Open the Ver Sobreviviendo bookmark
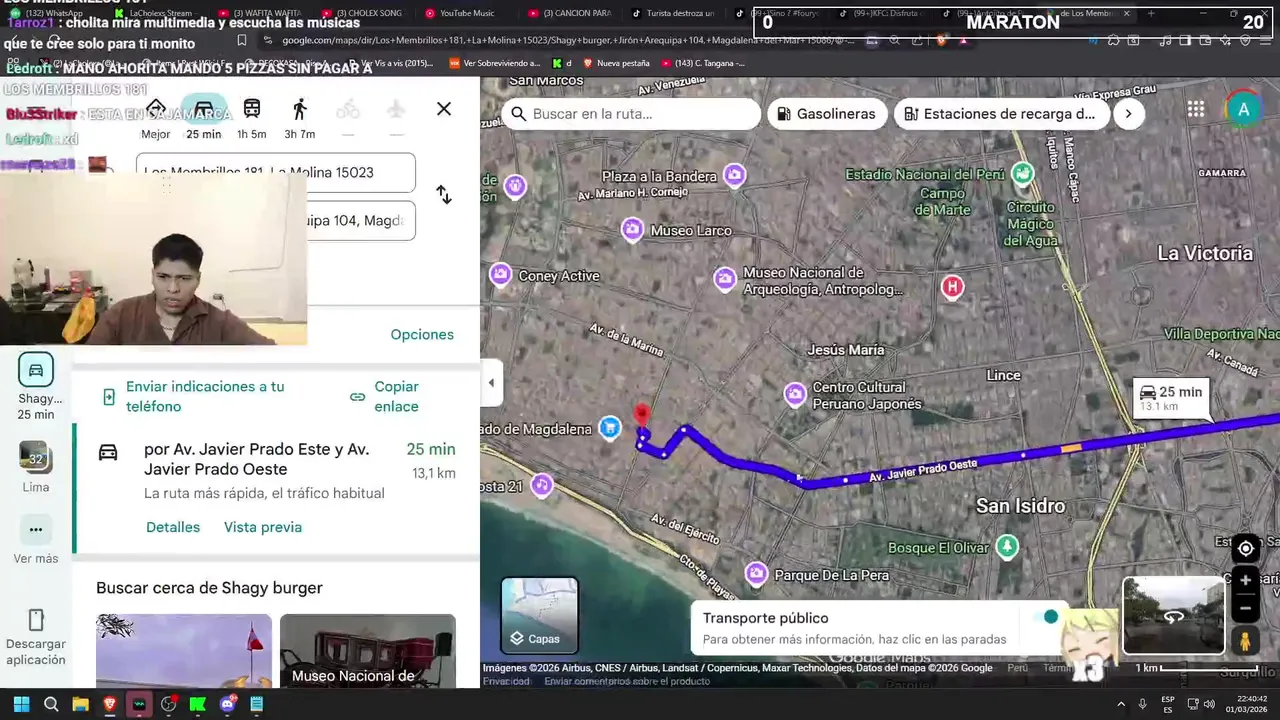 tap(494, 63)
